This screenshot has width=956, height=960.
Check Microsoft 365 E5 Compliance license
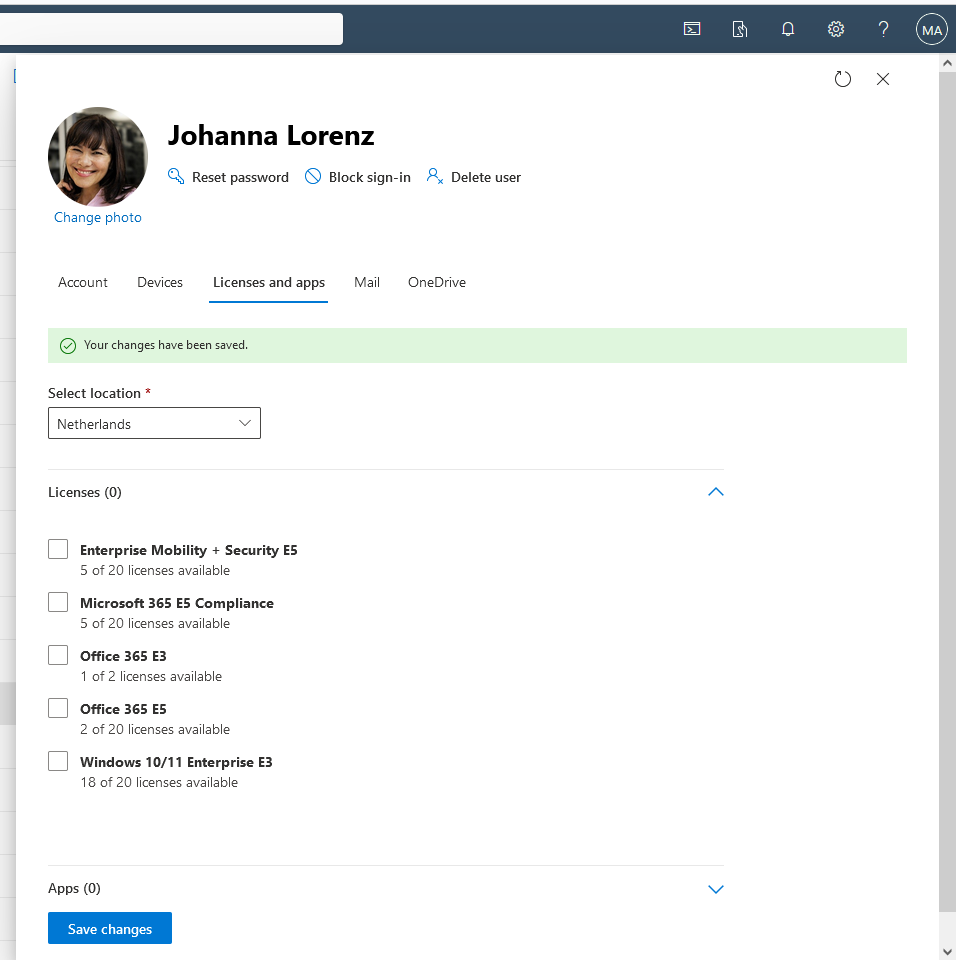[58, 602]
